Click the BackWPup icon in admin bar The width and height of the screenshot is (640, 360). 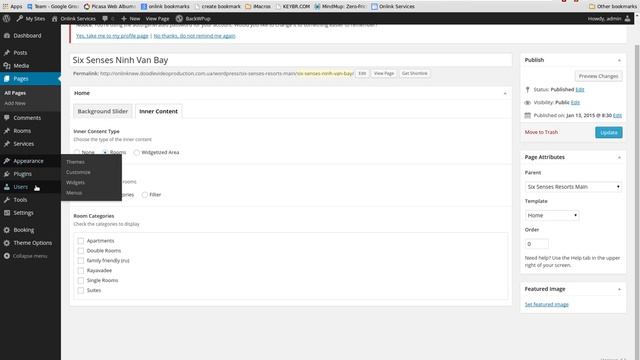click(179, 18)
